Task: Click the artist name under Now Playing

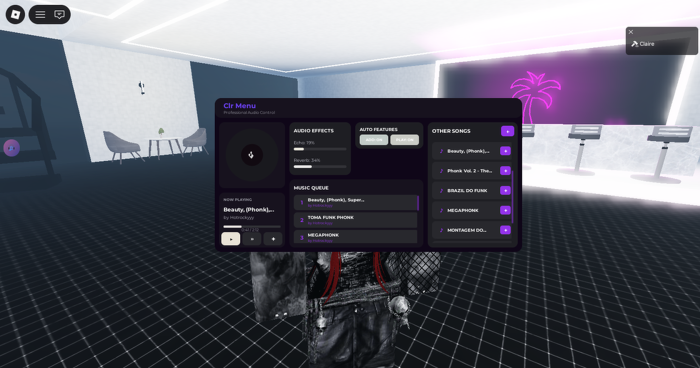Action: 238,217
